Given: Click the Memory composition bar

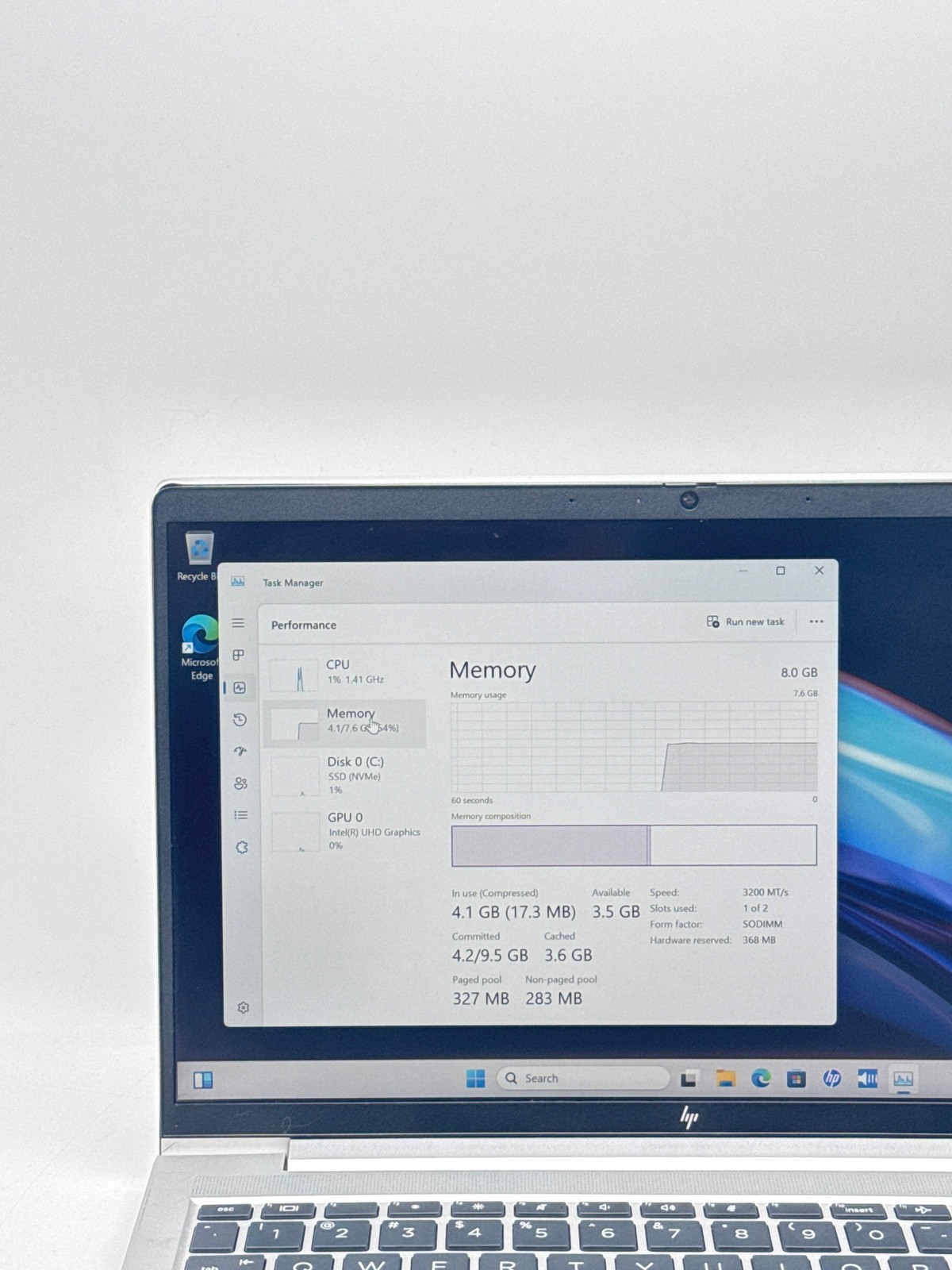Looking at the screenshot, I should coord(634,845).
